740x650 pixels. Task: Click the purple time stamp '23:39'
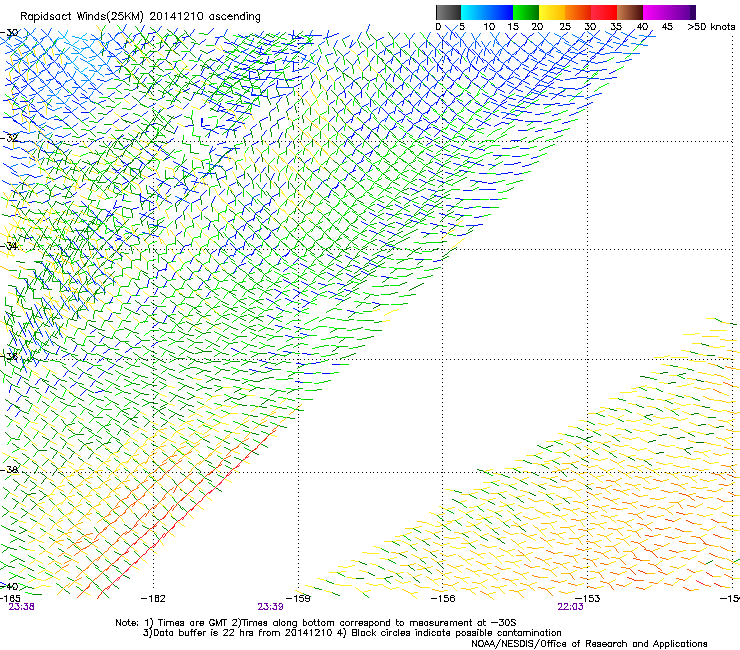tap(270, 607)
